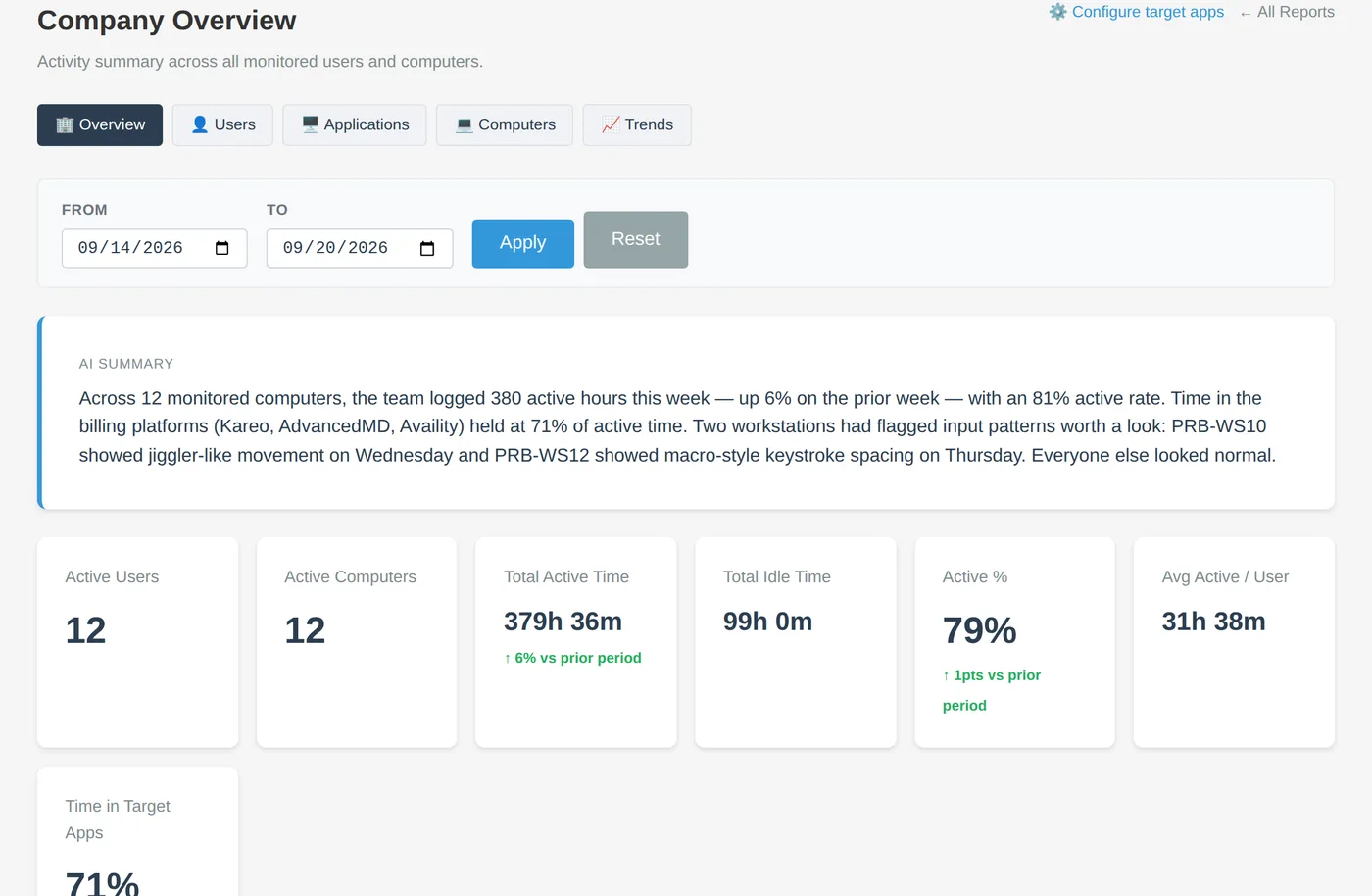View the Trends tab
The image size is (1372, 896).
(637, 124)
